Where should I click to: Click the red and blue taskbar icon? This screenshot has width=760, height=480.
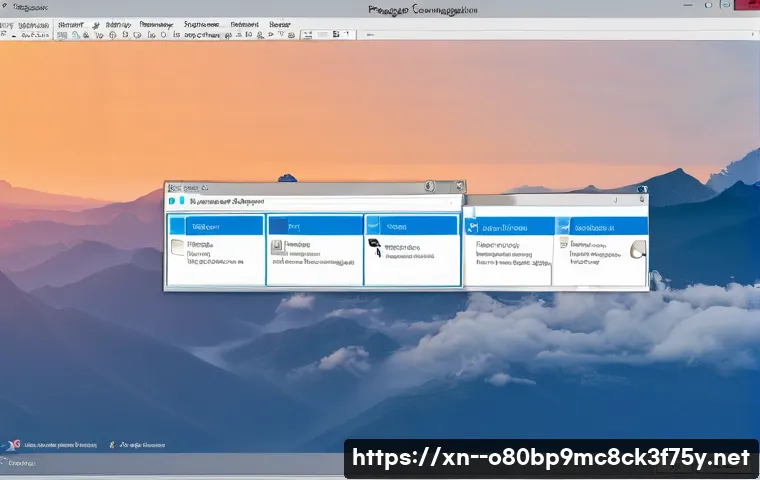pyautogui.click(x=12, y=443)
